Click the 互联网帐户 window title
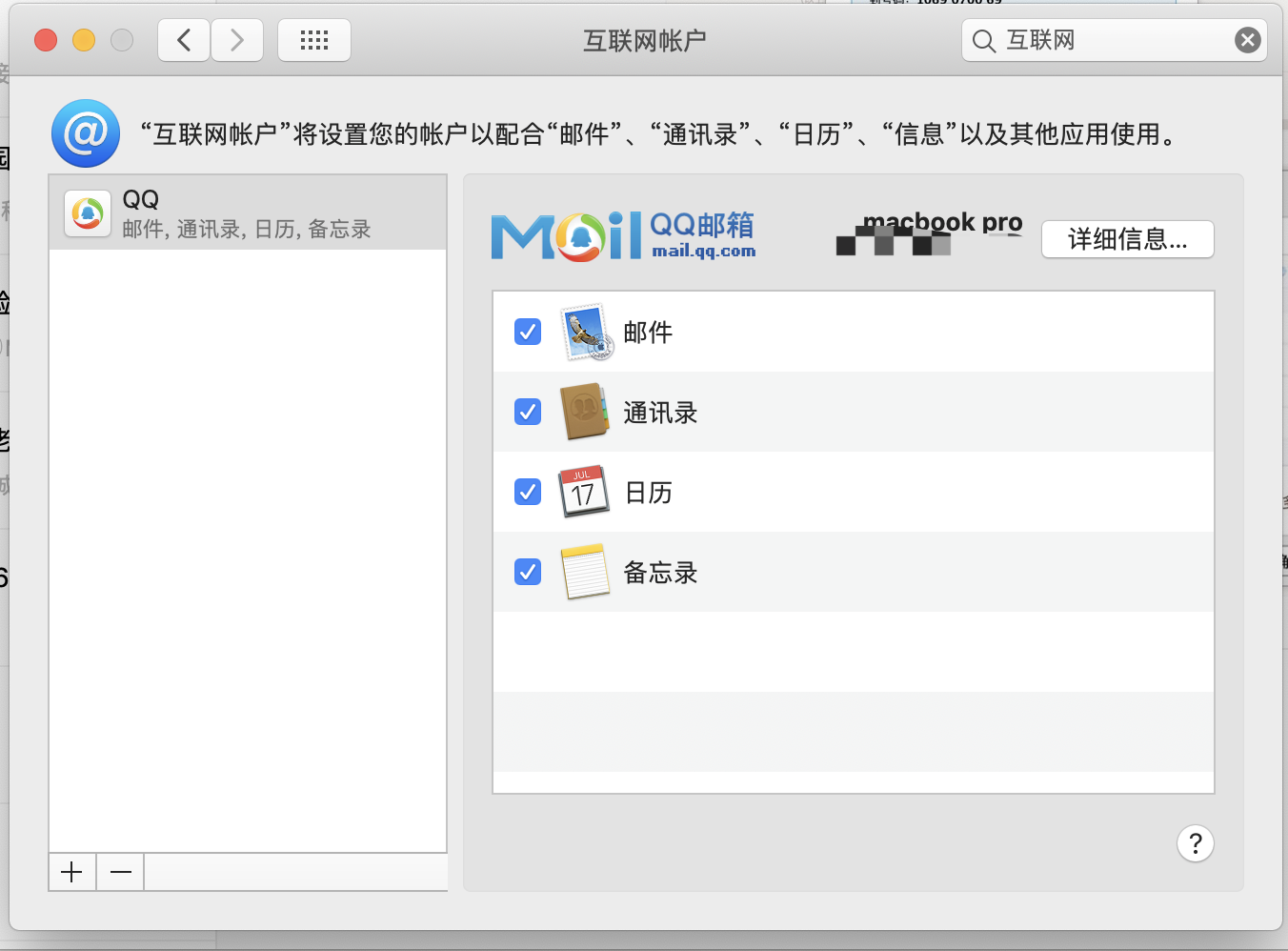1288x951 pixels. 645,41
